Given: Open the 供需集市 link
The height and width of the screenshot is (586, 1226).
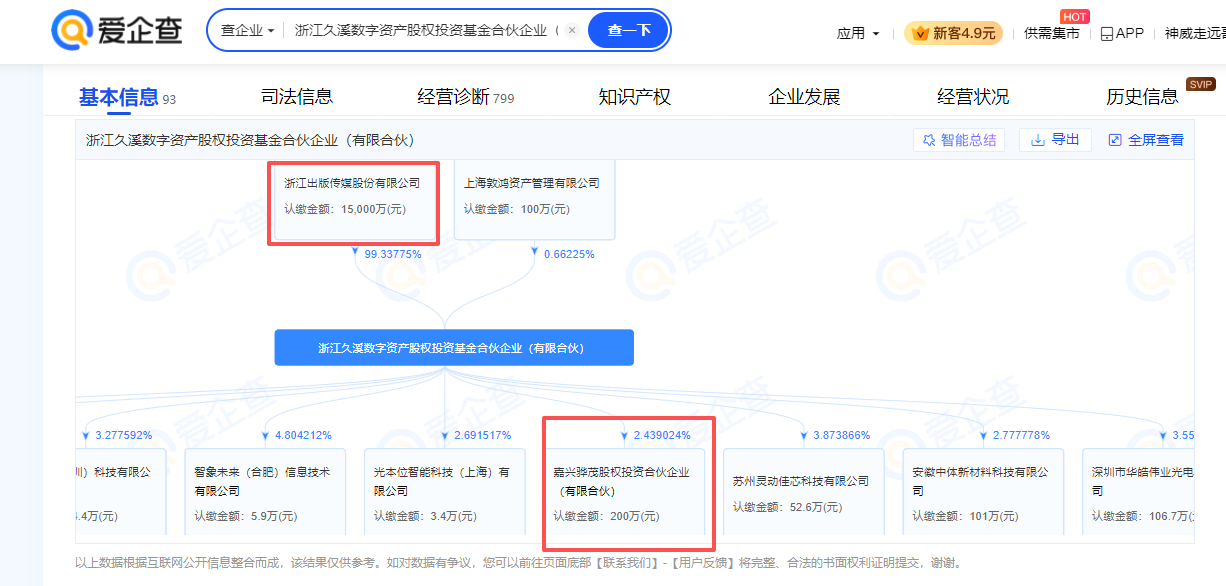Looking at the screenshot, I should (1052, 33).
